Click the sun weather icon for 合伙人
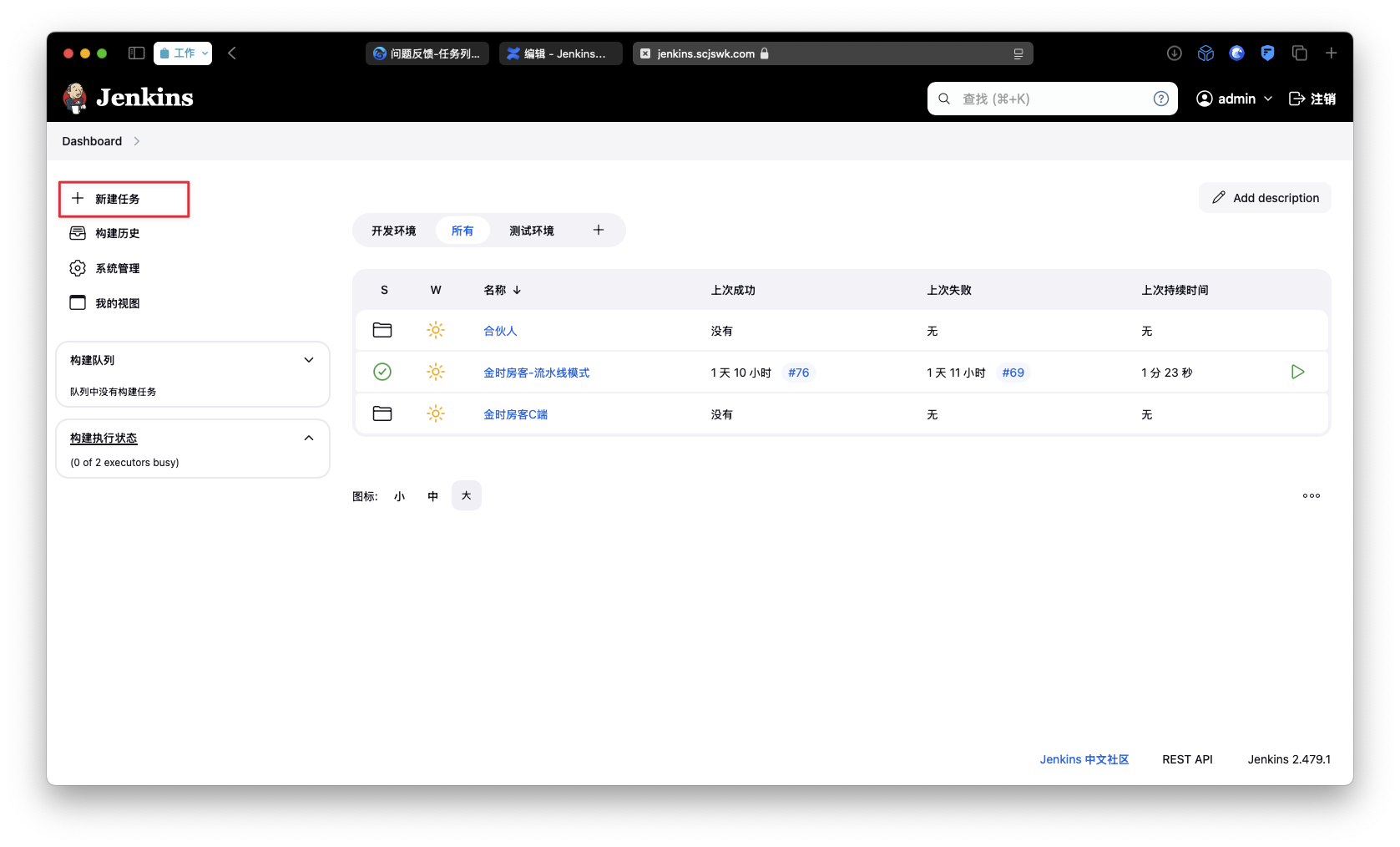1400x847 pixels. (436, 330)
